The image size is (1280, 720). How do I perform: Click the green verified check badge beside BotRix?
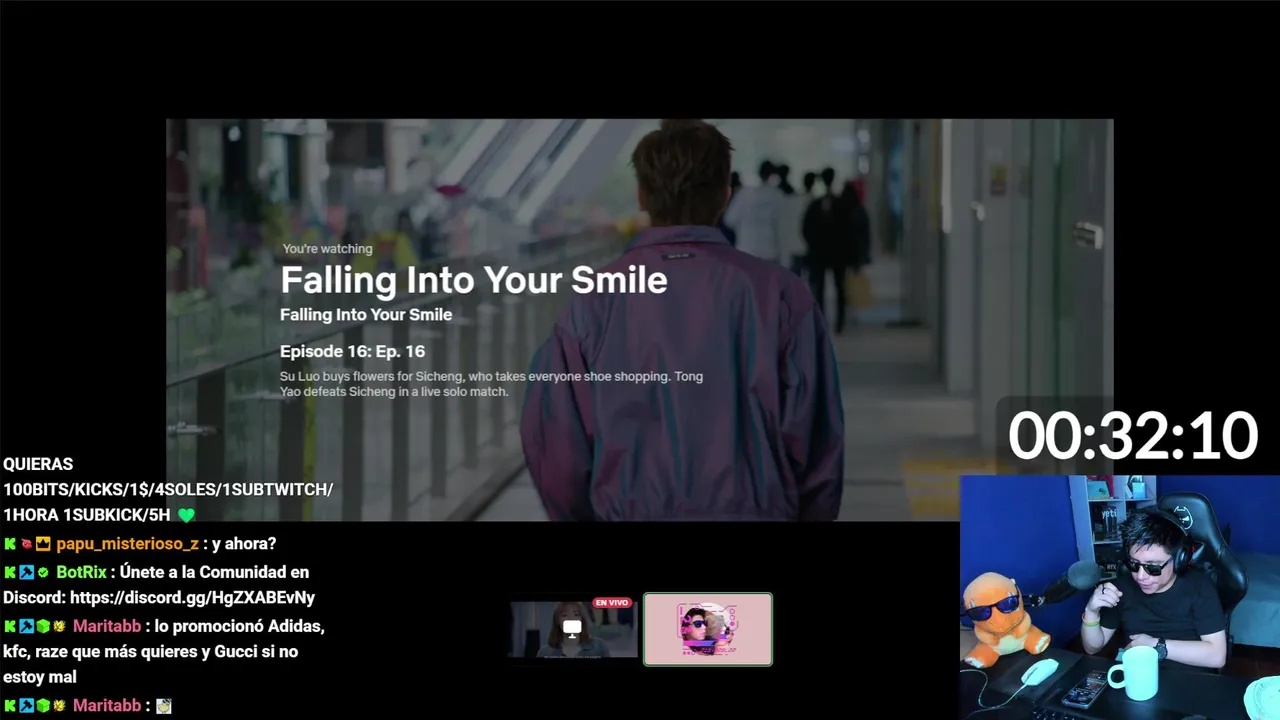[x=43, y=573]
